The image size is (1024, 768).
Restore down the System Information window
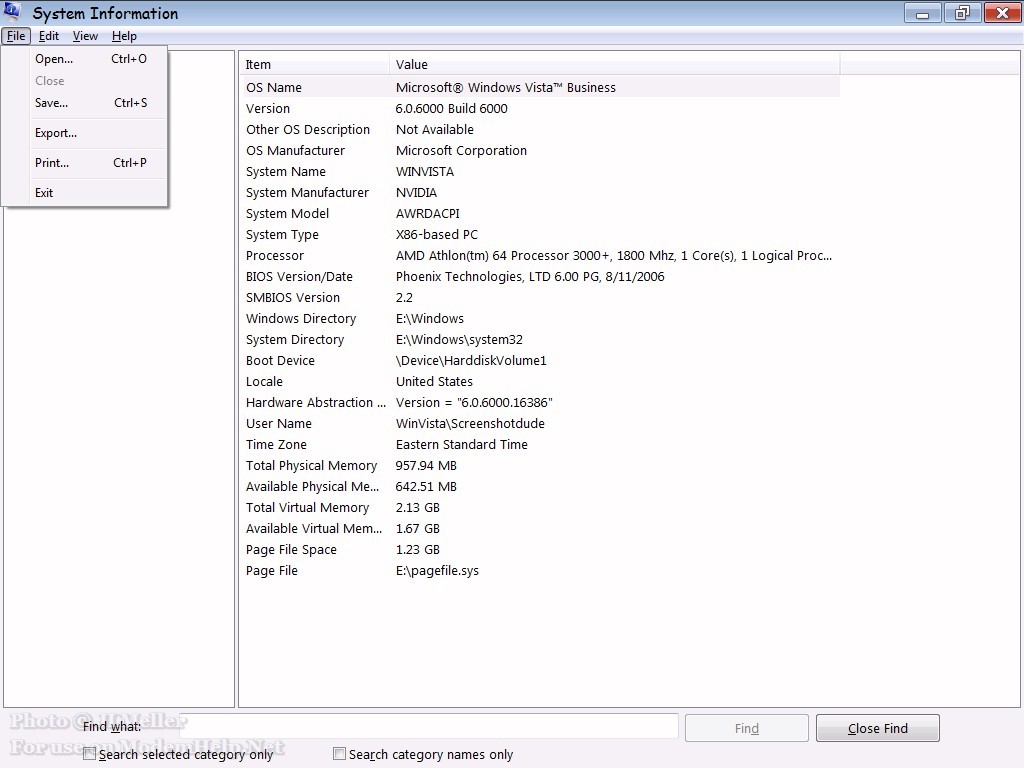coord(962,13)
